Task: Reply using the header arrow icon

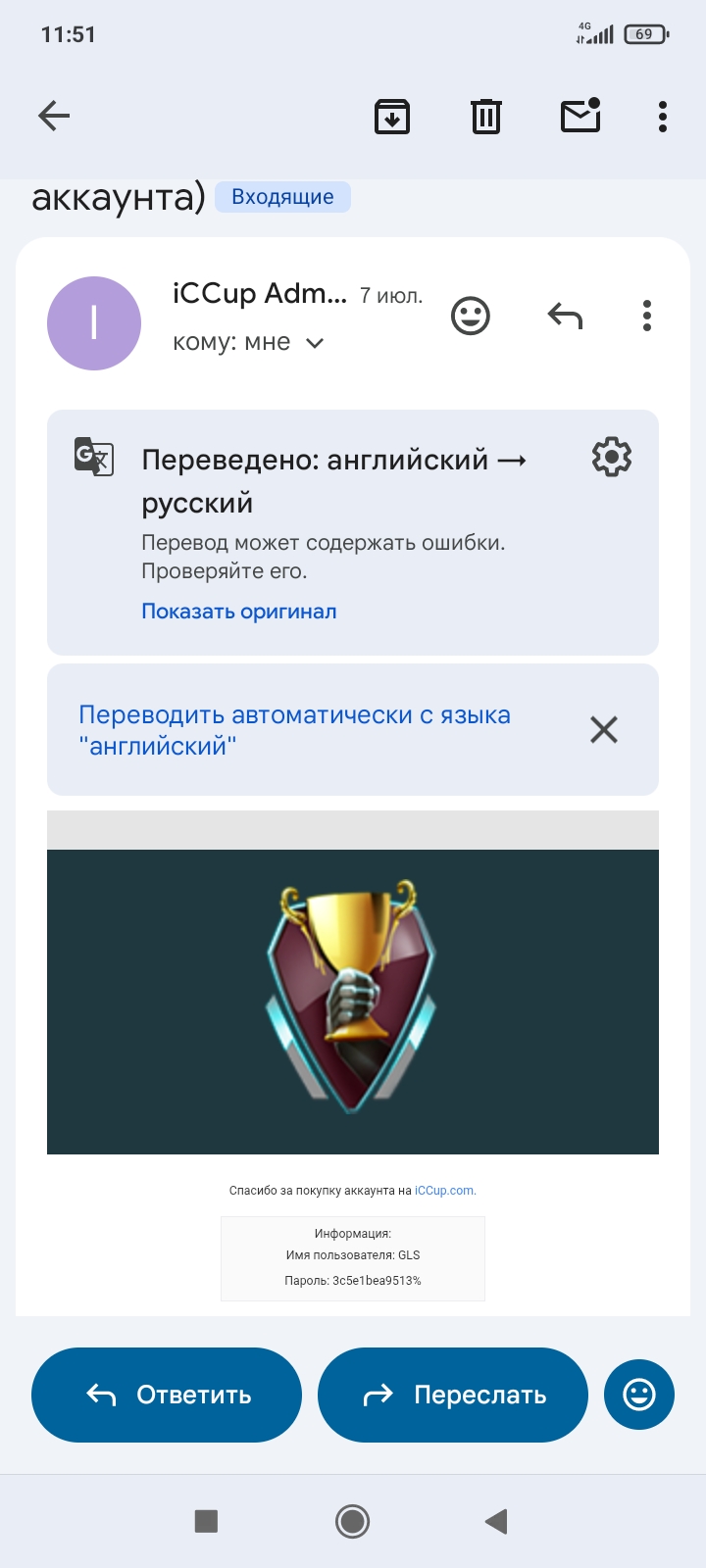Action: click(565, 316)
